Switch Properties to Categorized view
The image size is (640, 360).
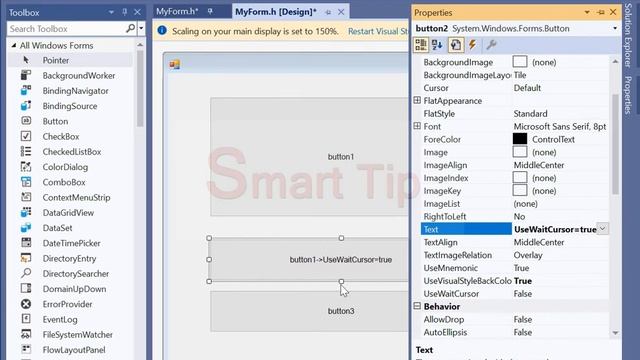[x=421, y=45]
